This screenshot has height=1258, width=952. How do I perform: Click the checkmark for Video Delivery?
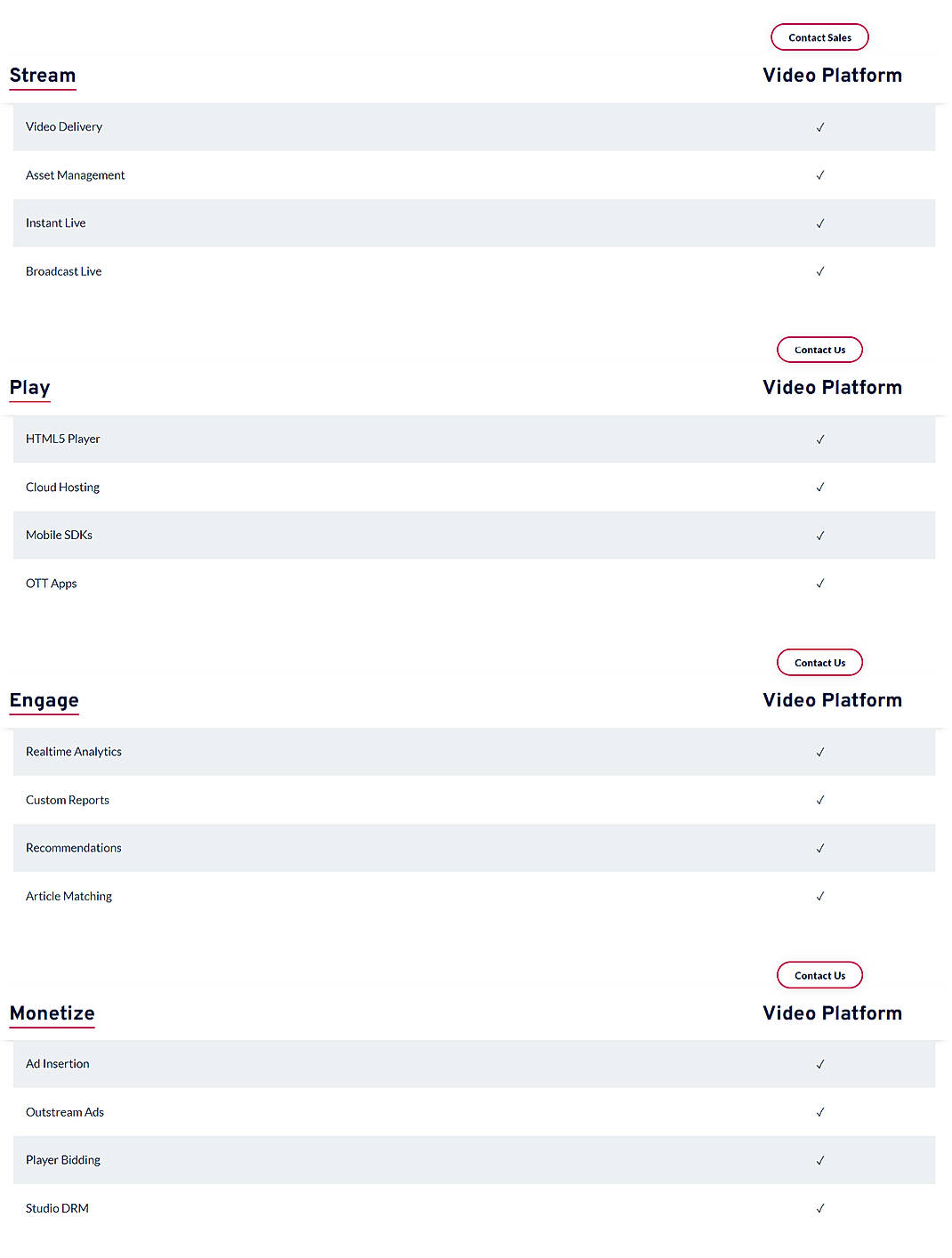tap(819, 127)
